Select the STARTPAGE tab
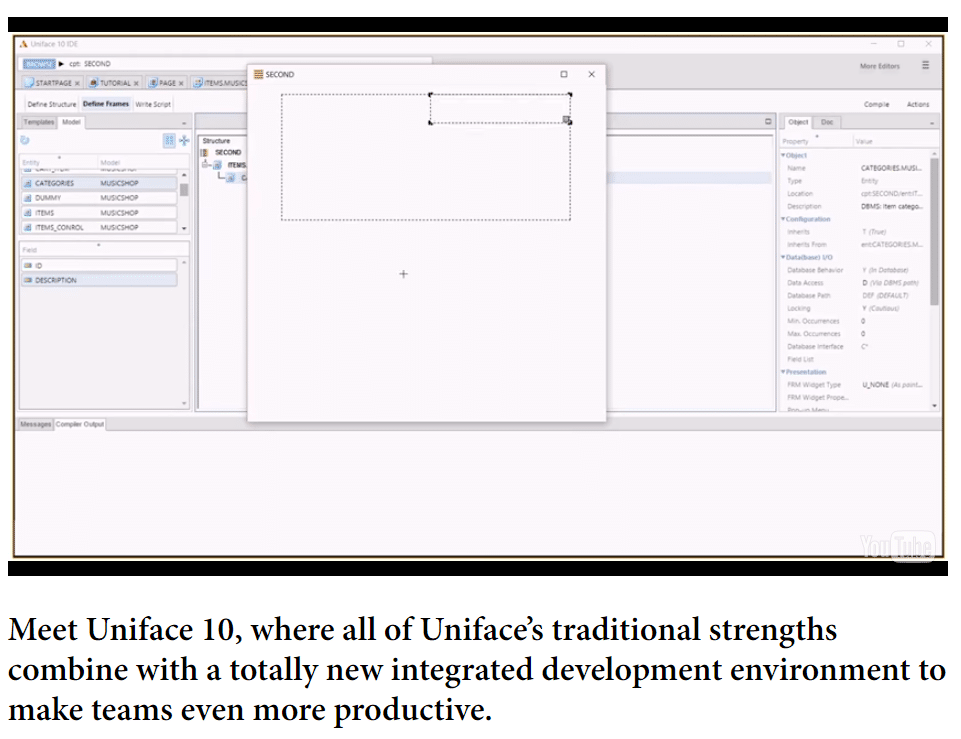 coord(52,83)
